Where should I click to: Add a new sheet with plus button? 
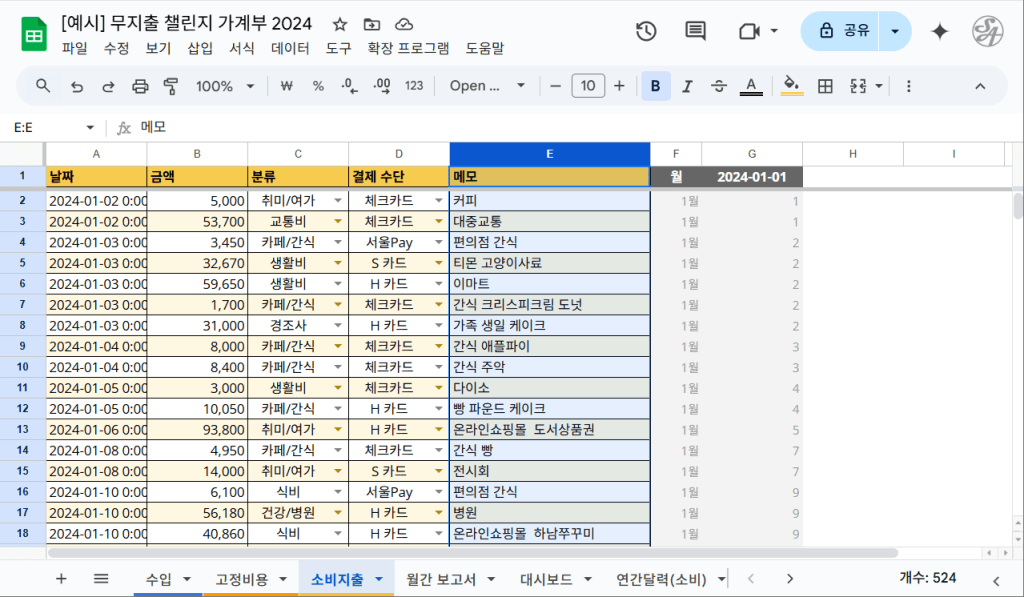click(x=61, y=579)
